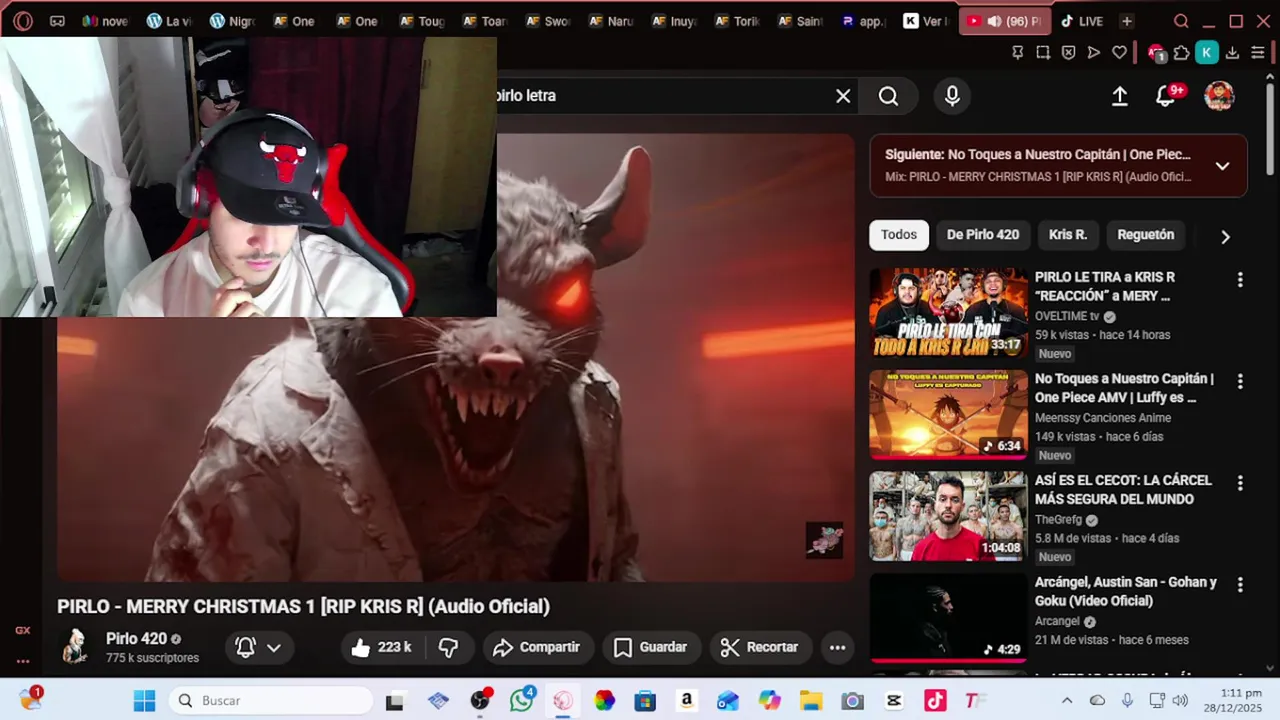
Task: Add page to bookmarks heart icon
Action: [1119, 53]
